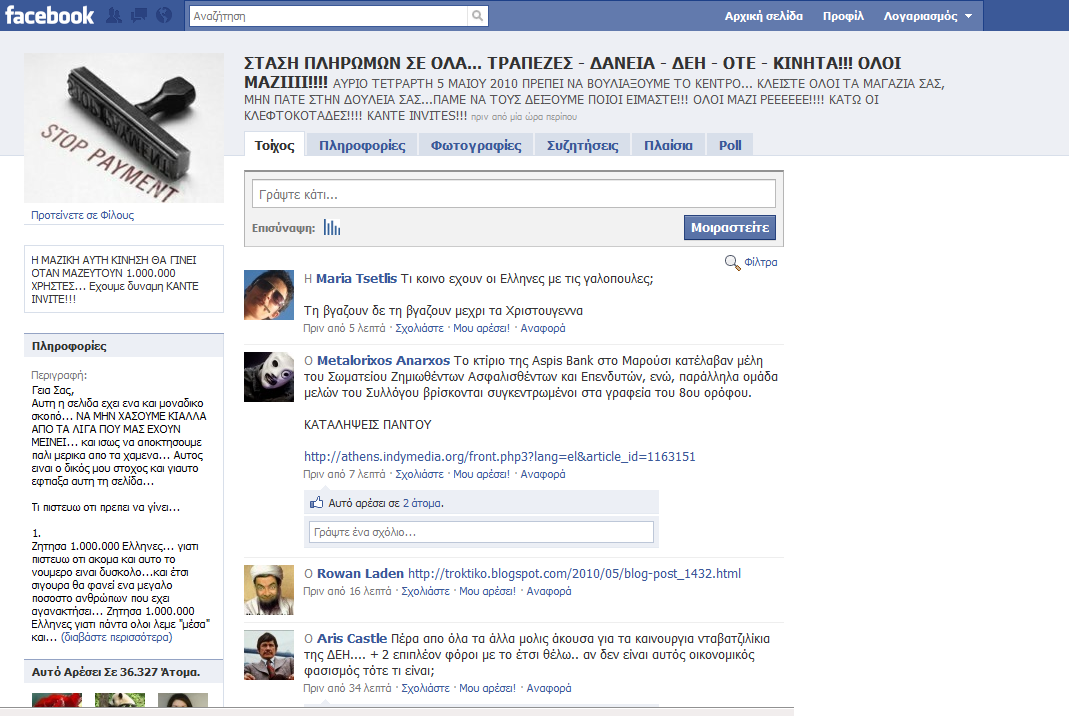Click Σχολιάστε on Maria Tsetlis post
1069x716 pixels.
(419, 329)
